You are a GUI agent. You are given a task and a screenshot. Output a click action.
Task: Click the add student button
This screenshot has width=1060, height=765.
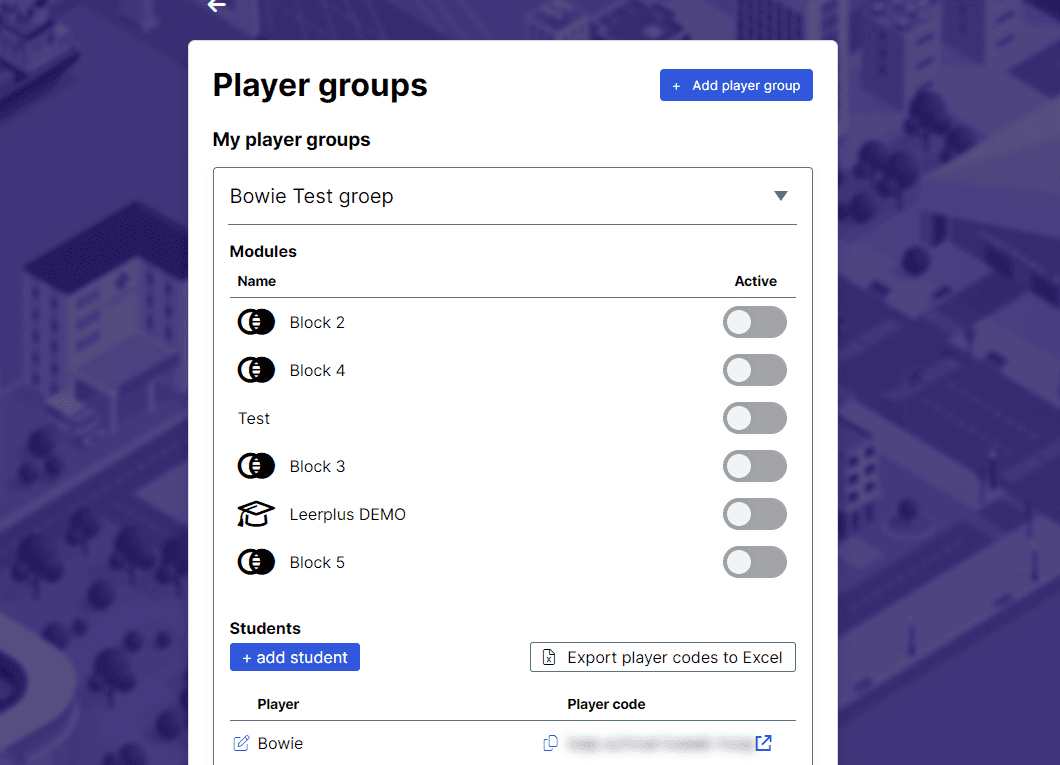click(x=295, y=658)
